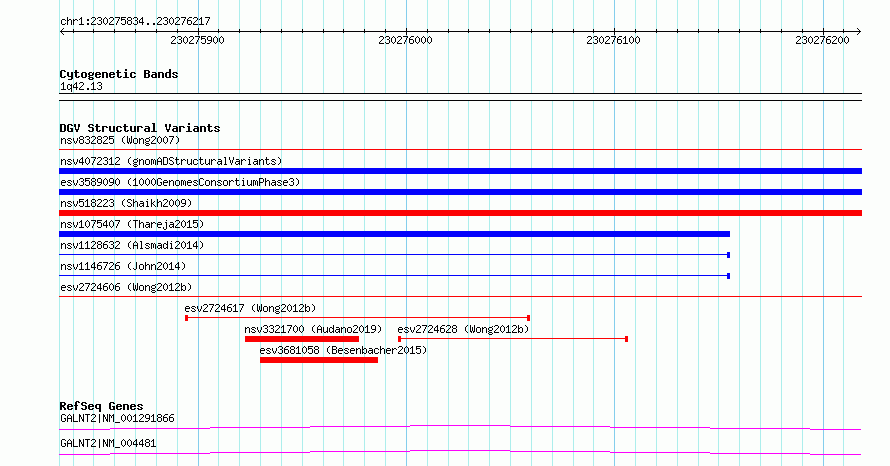Open variant nsv832825 (Wong2007) label
The image size is (890, 466).
tap(120, 140)
